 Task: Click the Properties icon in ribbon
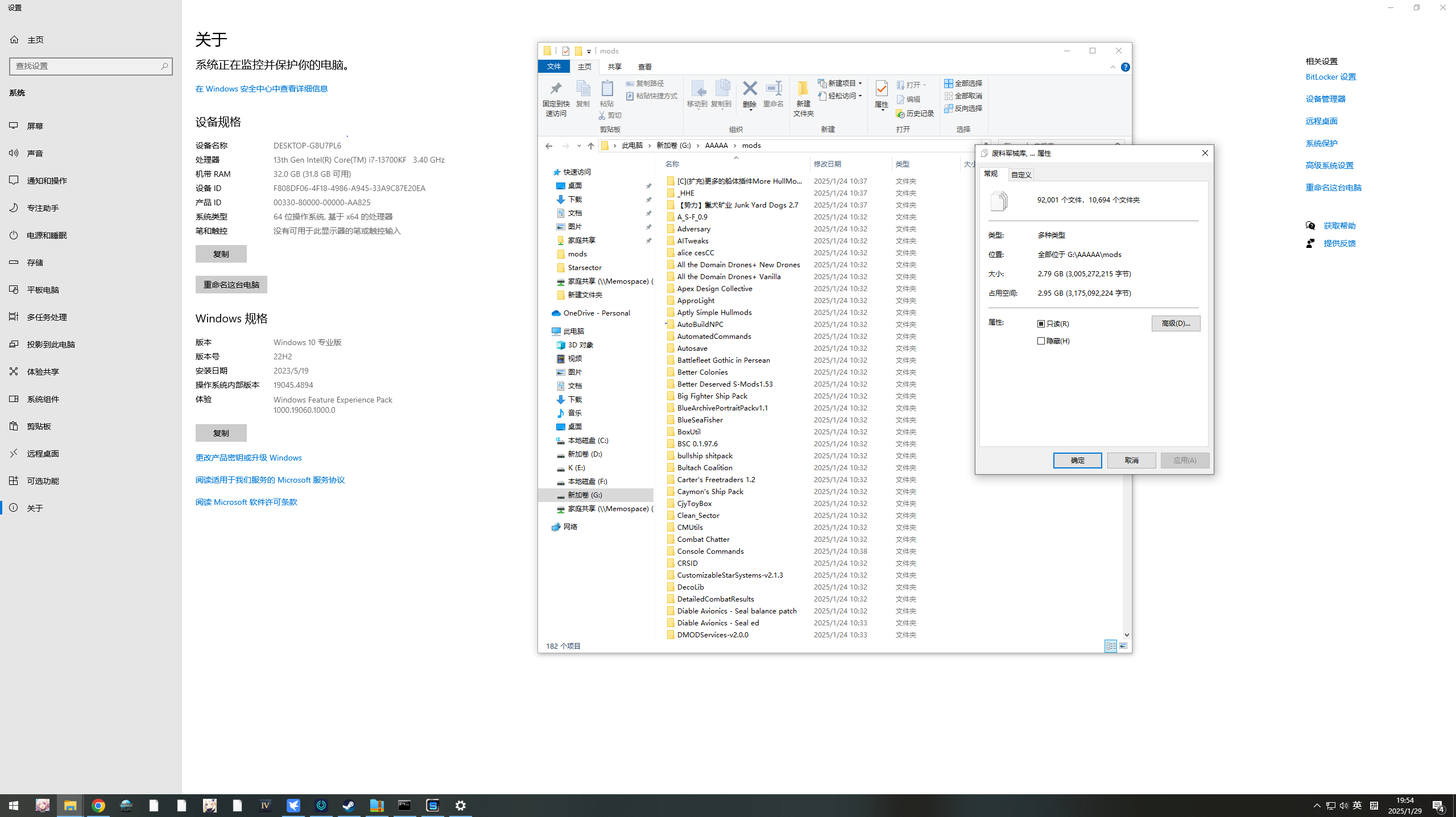[882, 89]
